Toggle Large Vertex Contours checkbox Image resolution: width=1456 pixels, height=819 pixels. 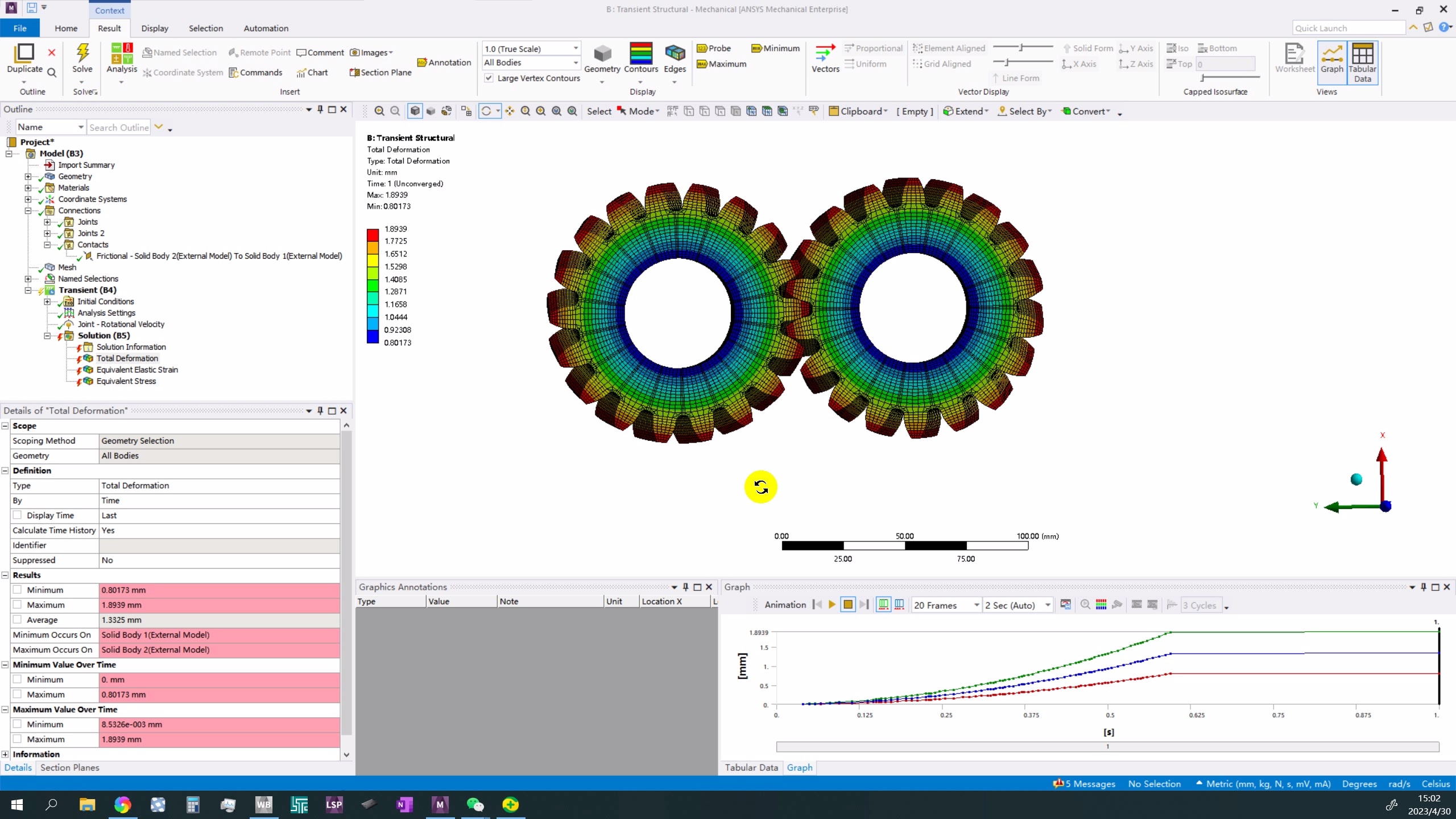[x=489, y=78]
